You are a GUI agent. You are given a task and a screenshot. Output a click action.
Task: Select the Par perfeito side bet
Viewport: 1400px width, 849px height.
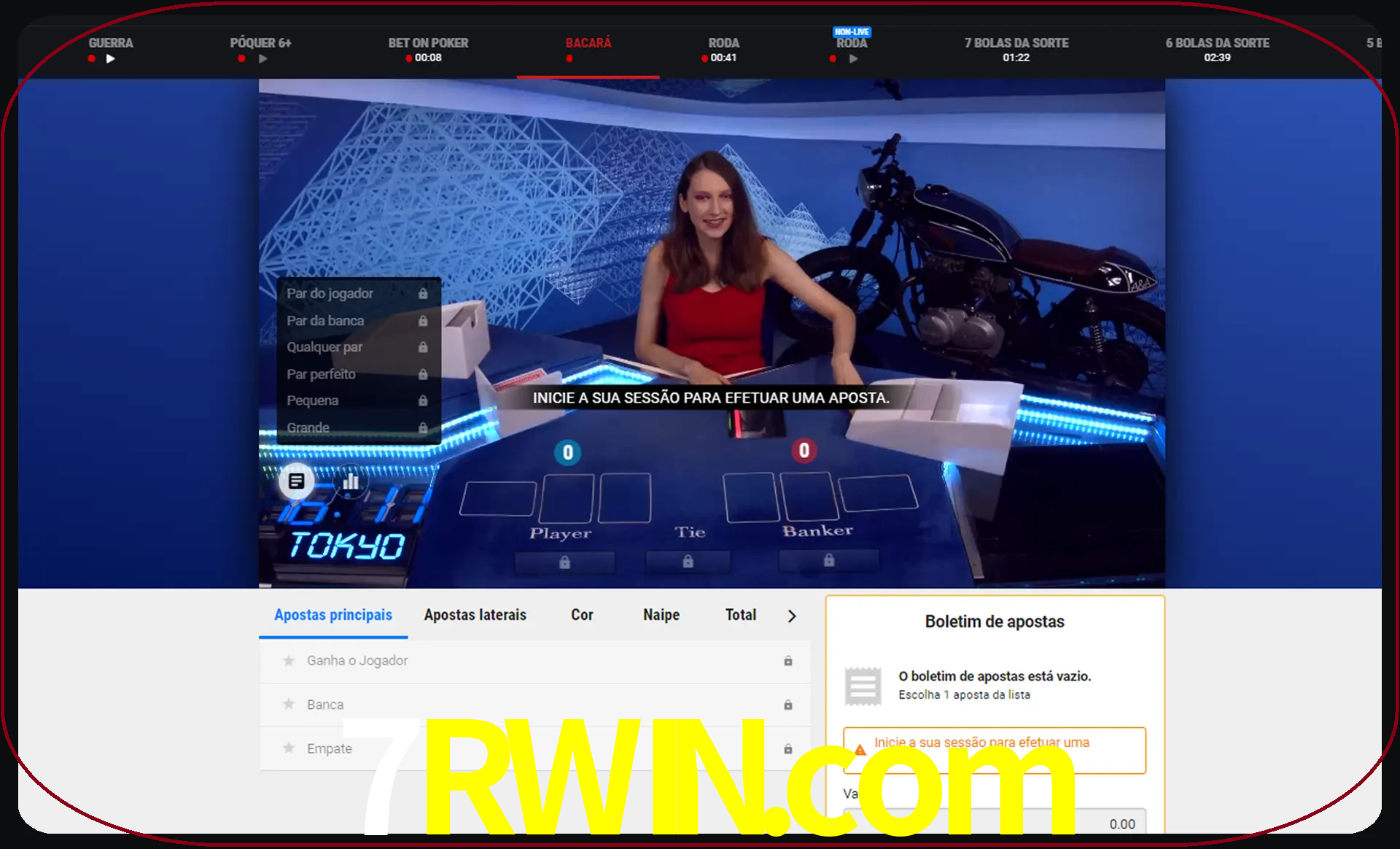[x=359, y=374]
